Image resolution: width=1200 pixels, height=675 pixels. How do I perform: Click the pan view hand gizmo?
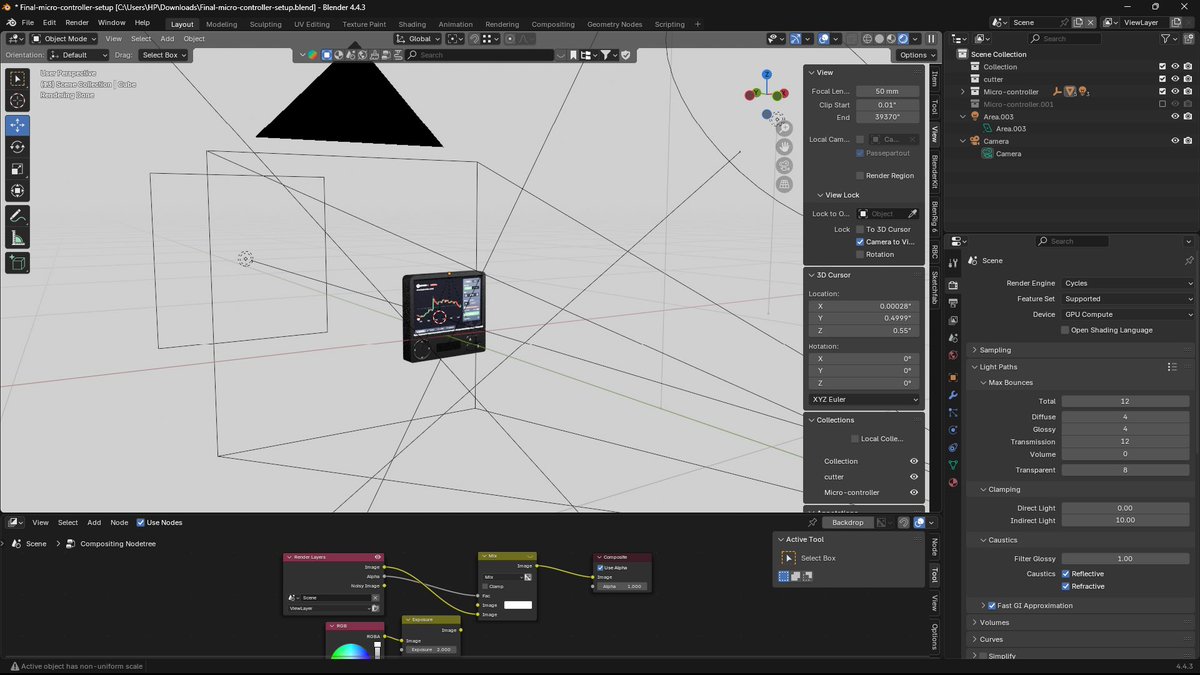click(785, 147)
